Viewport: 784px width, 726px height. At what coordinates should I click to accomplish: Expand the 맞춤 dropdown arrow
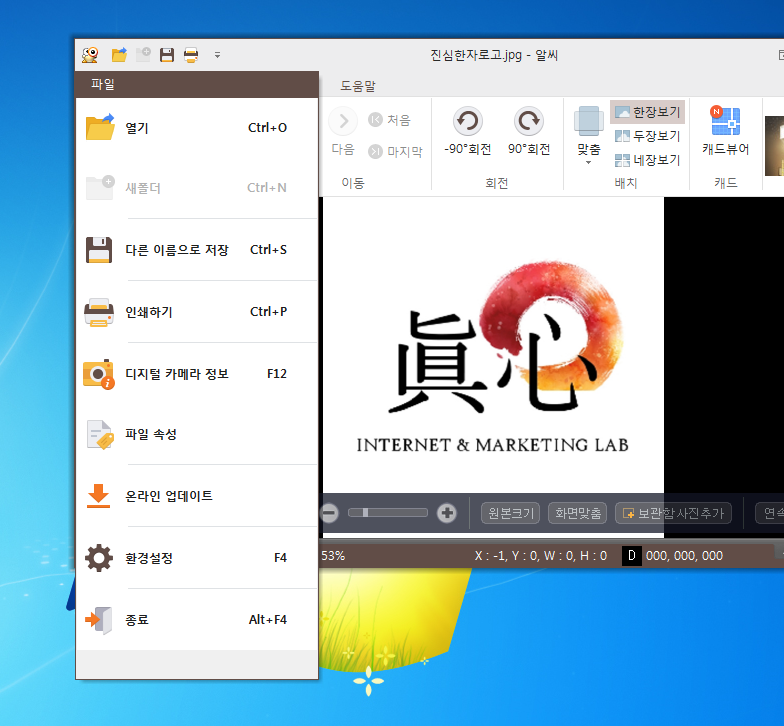click(588, 162)
